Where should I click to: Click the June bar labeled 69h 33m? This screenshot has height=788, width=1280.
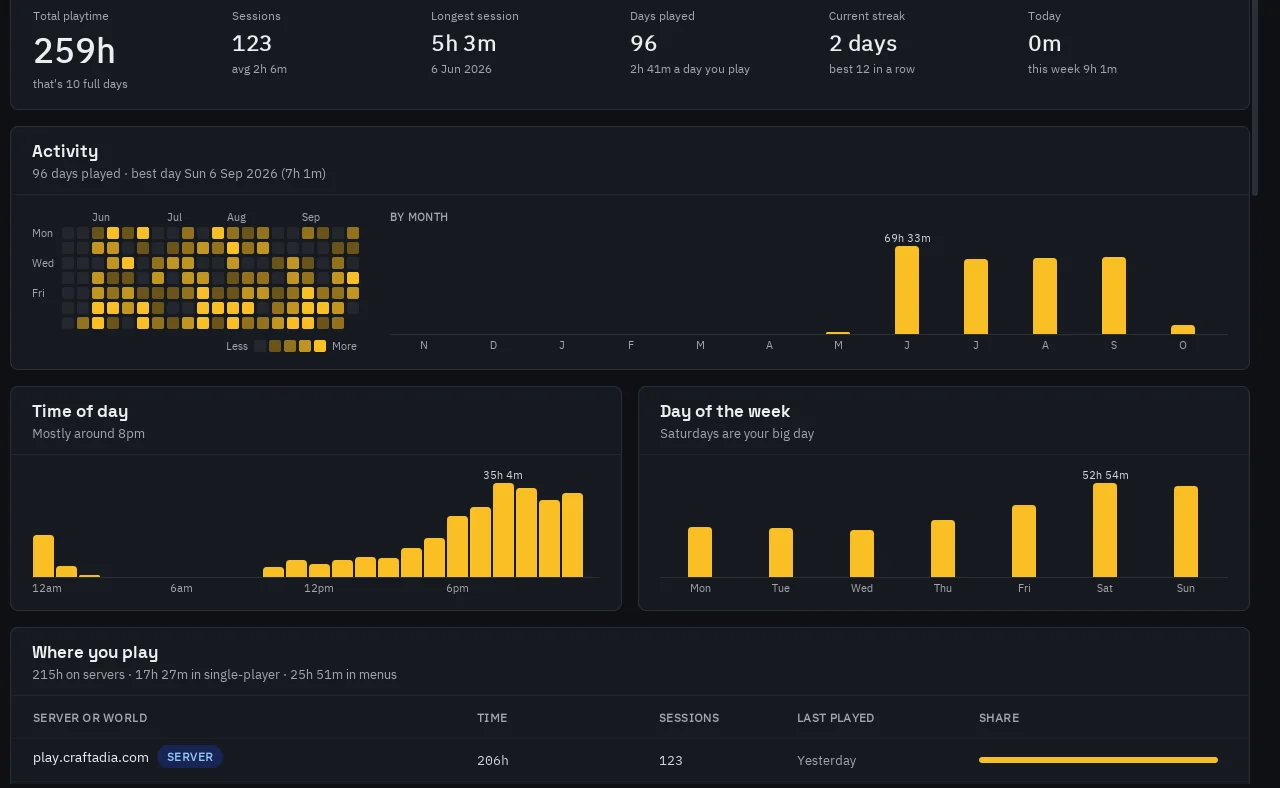coord(907,290)
